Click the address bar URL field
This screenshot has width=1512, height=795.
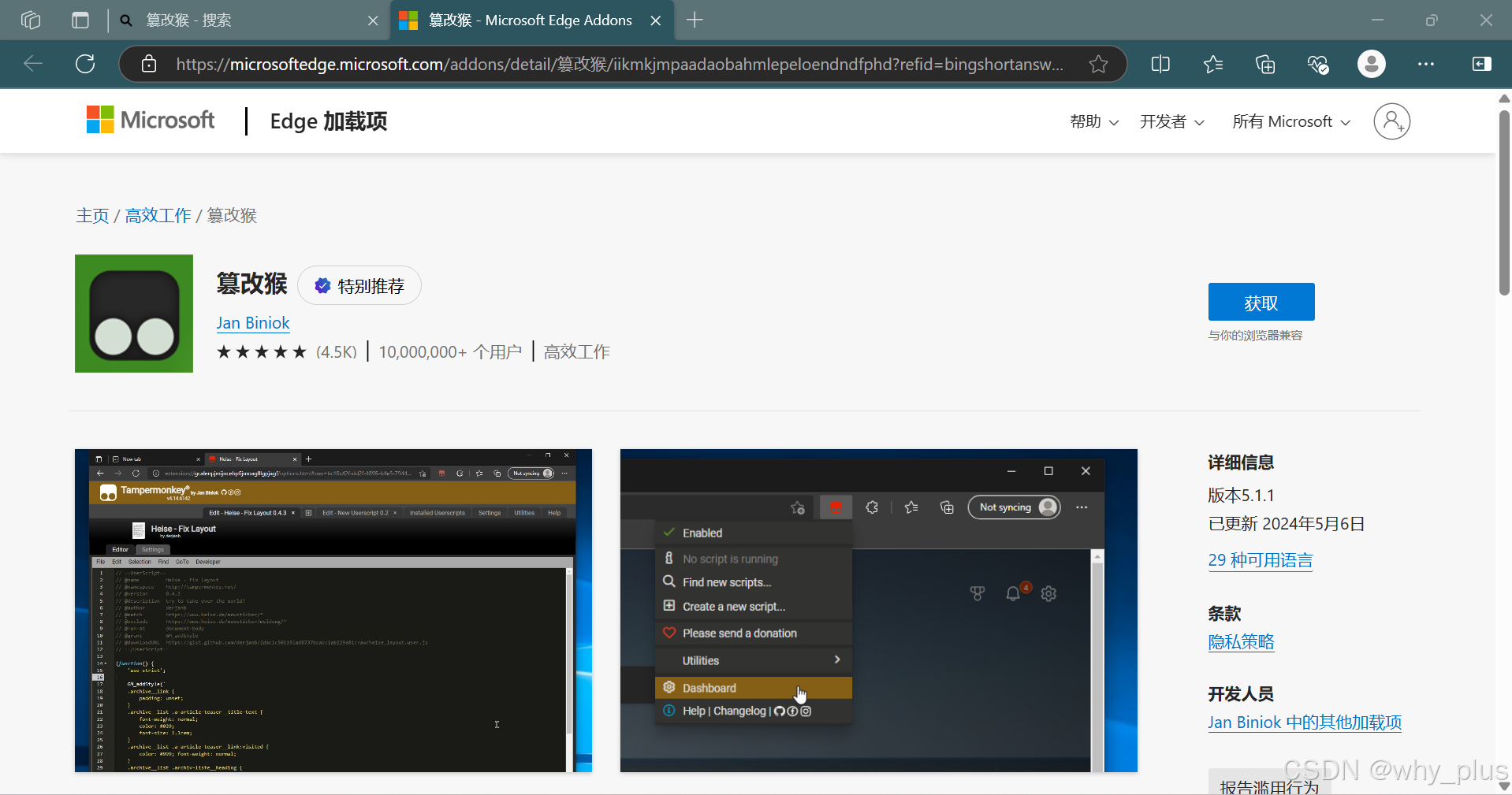coord(619,64)
